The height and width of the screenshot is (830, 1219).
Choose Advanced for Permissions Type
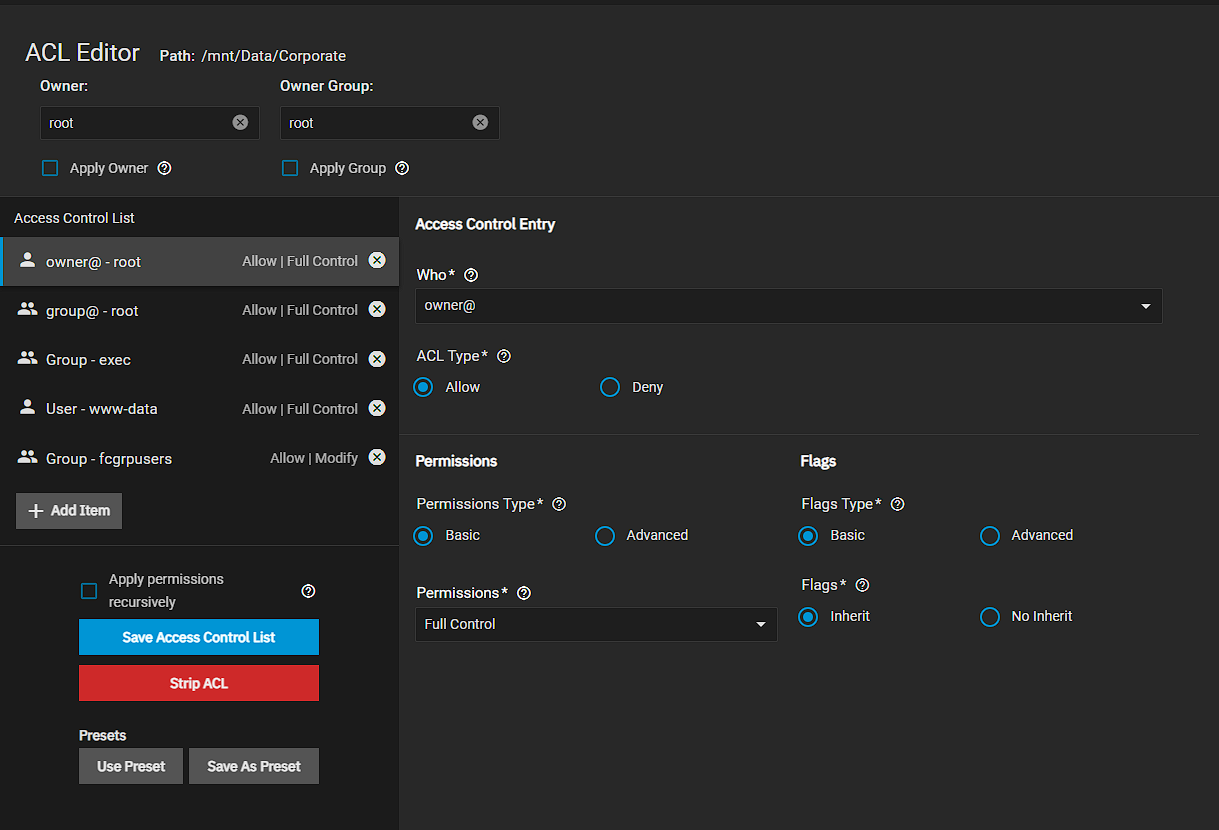coord(605,535)
